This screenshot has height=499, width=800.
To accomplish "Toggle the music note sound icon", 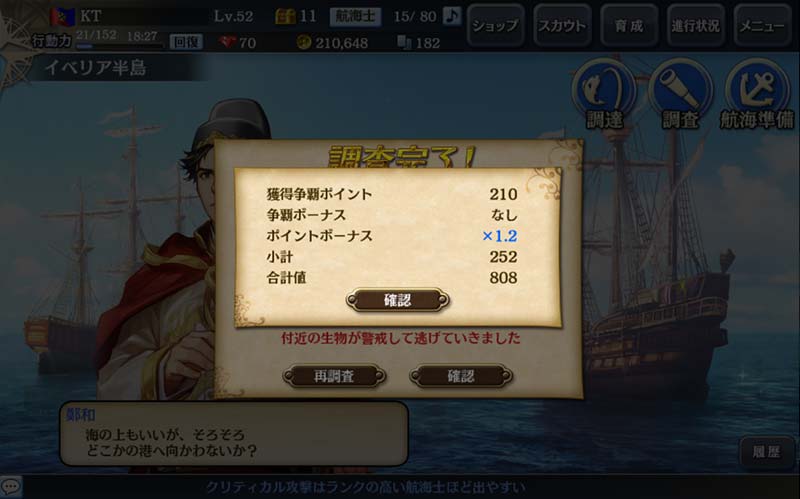I will (x=452, y=16).
